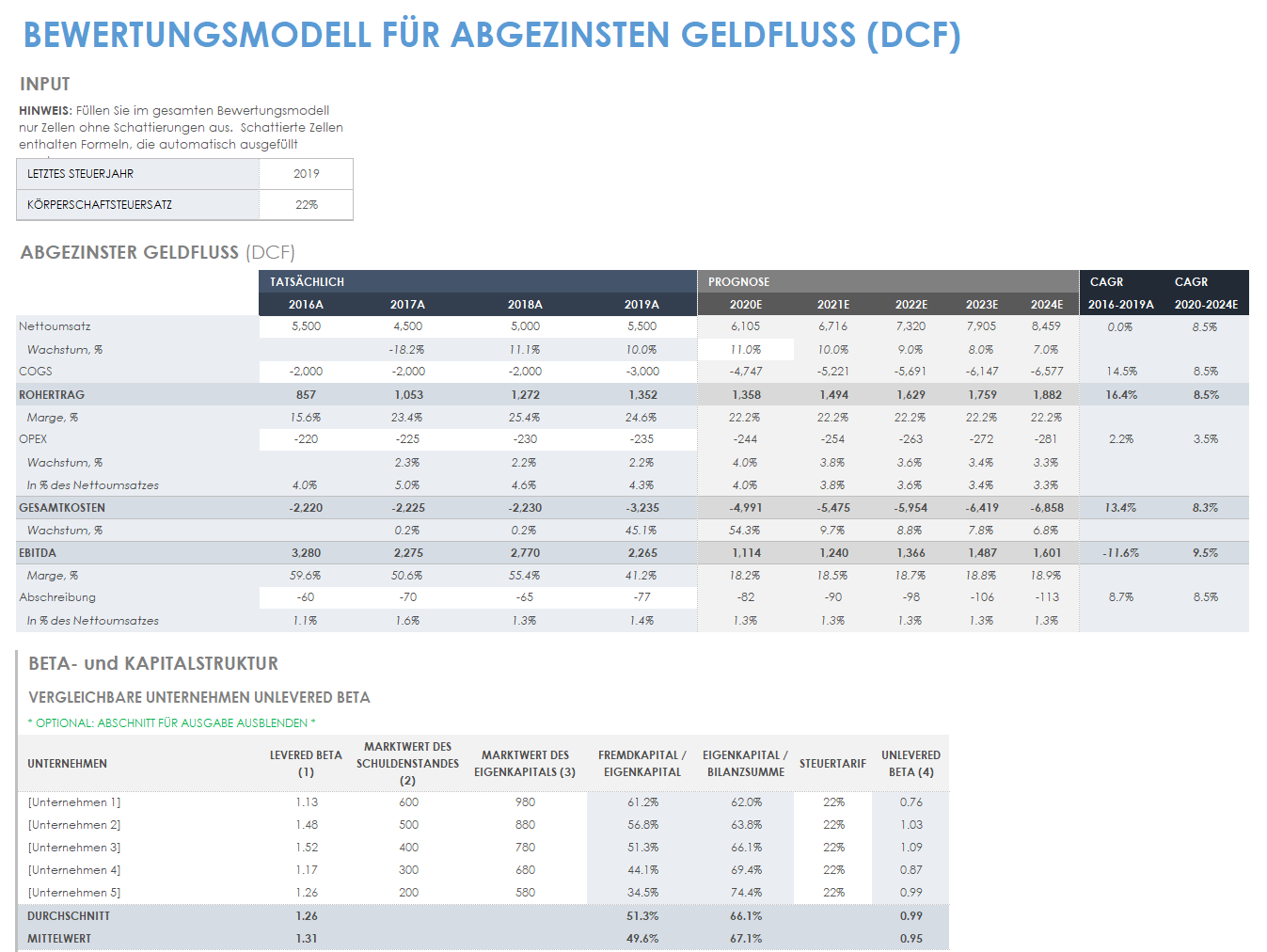The width and height of the screenshot is (1267, 952).
Task: Select GESAMTKOSTEN 2020E value -4,991
Action: click(746, 508)
